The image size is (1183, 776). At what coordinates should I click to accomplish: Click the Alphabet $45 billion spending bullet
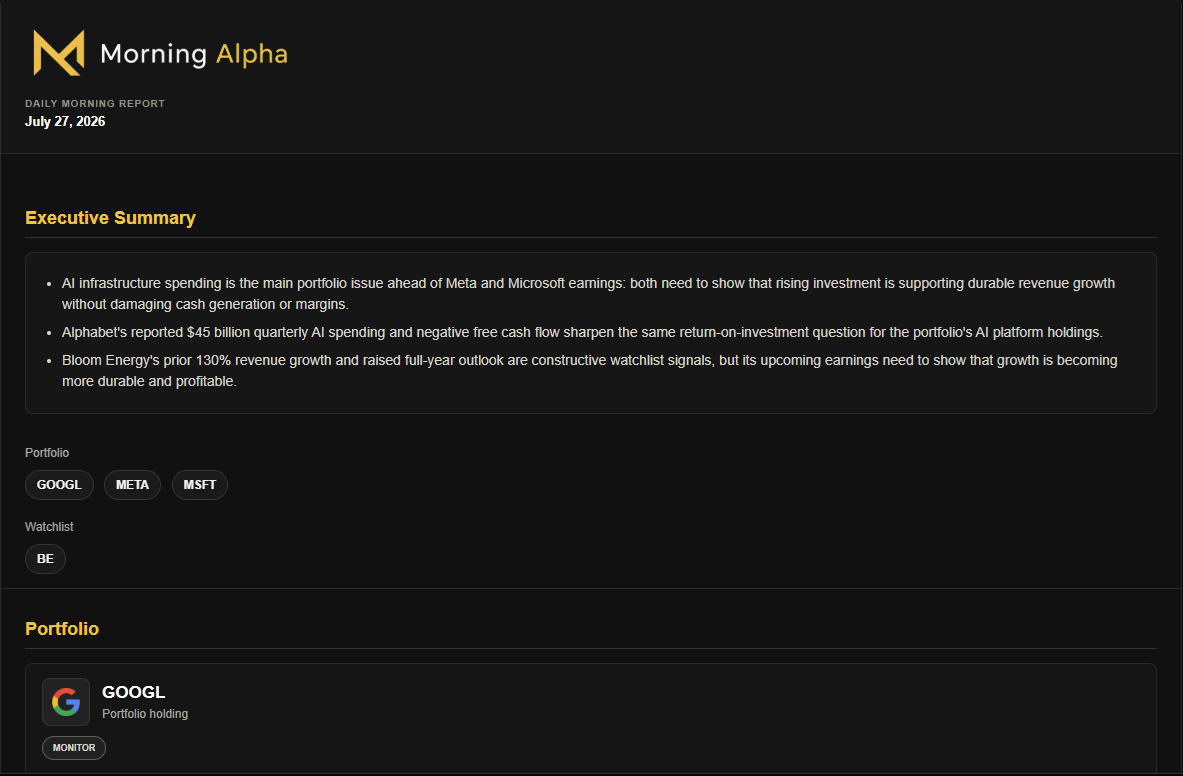[582, 332]
